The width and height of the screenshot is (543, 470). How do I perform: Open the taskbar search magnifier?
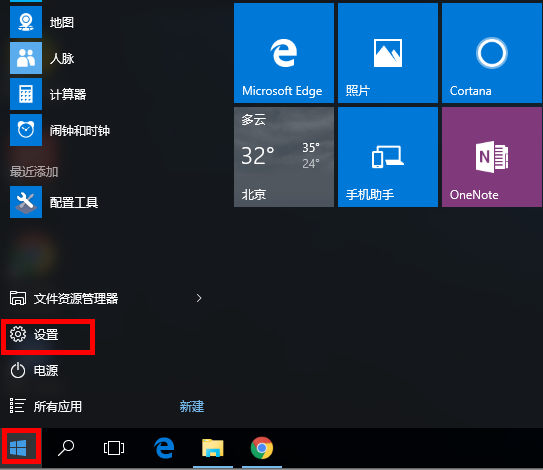[x=66, y=448]
